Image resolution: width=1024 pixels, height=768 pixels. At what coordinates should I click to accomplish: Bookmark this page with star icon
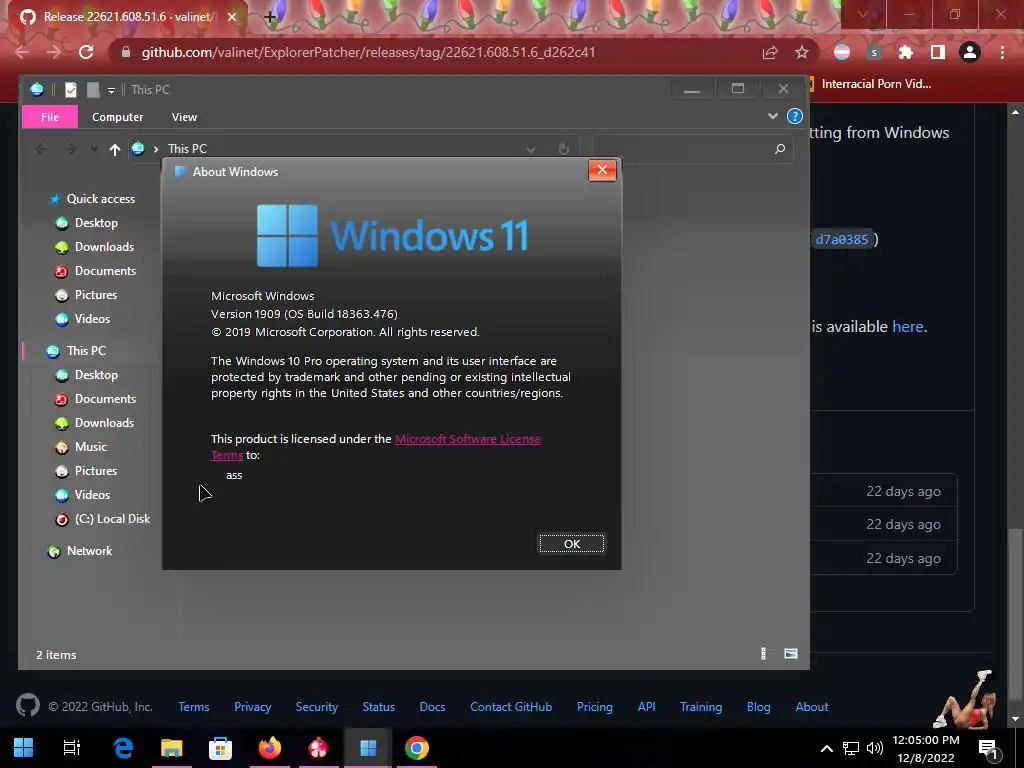[802, 52]
